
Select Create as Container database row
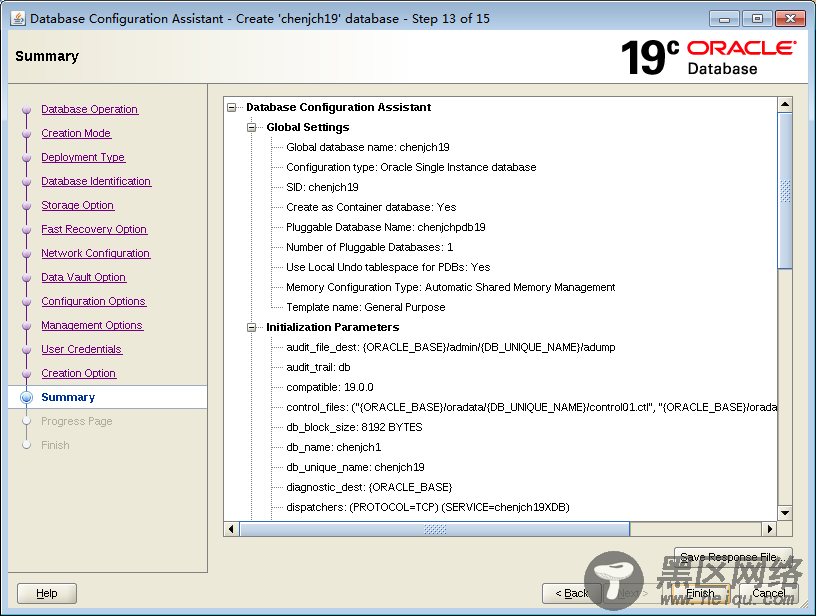(x=371, y=207)
